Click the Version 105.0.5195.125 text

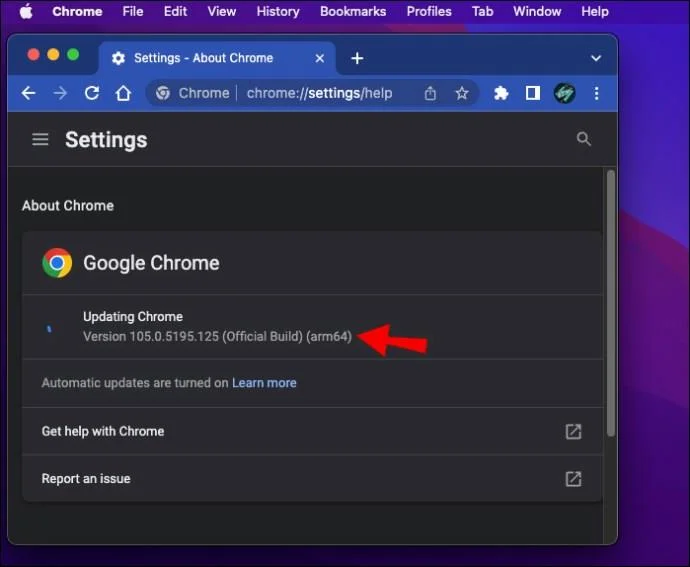coord(217,337)
